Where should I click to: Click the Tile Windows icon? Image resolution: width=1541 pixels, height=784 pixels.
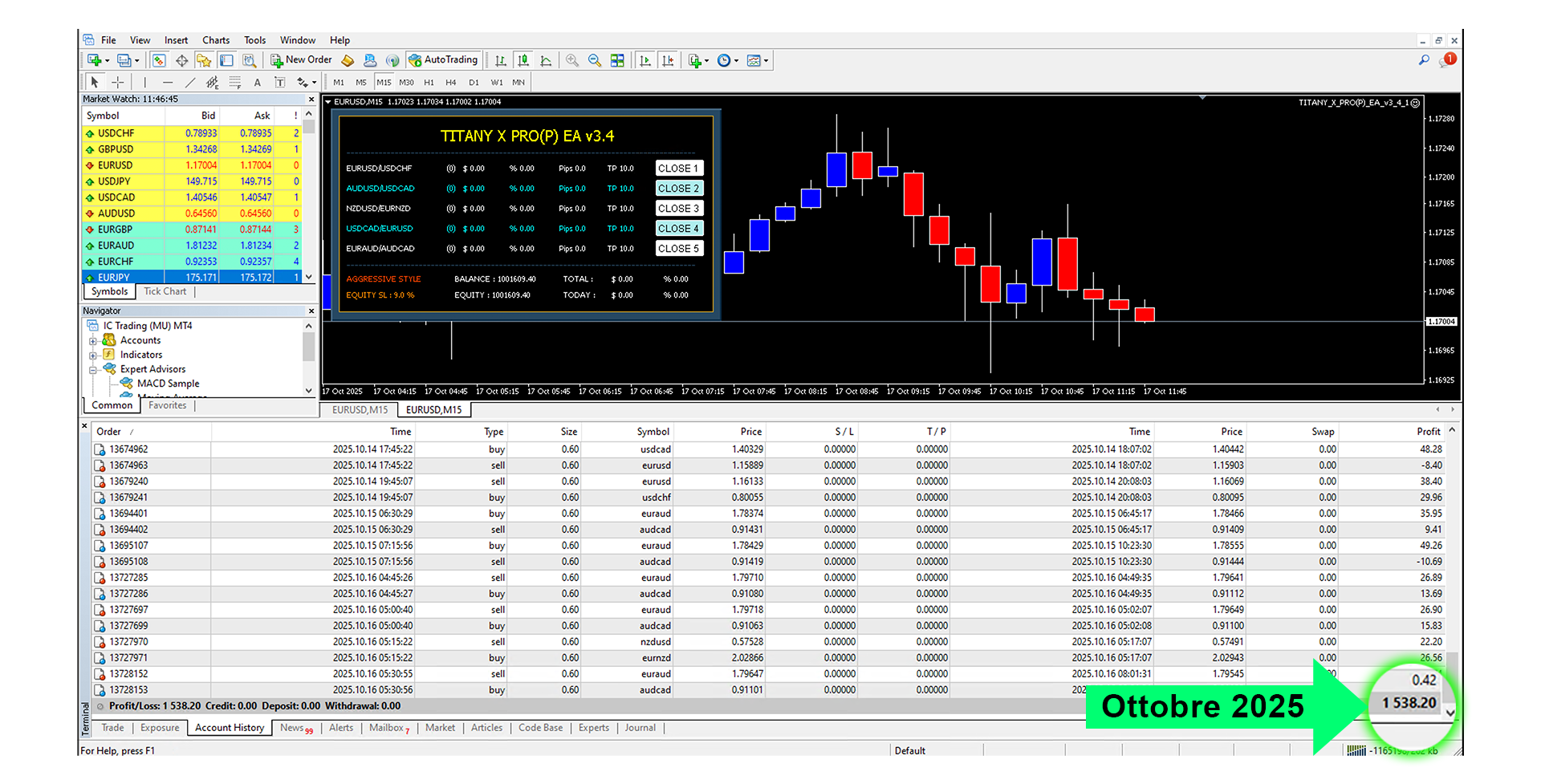pyautogui.click(x=617, y=60)
